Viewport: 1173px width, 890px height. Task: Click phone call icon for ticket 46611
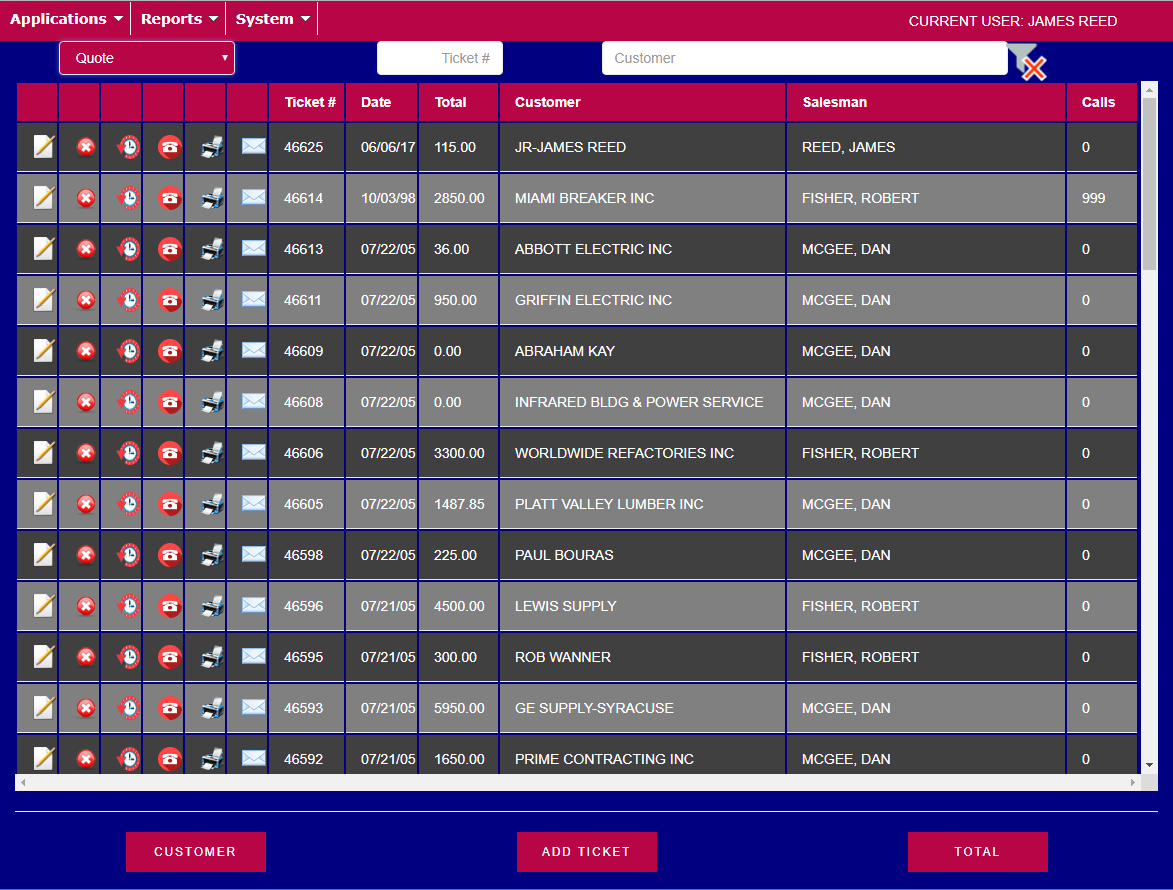point(170,300)
